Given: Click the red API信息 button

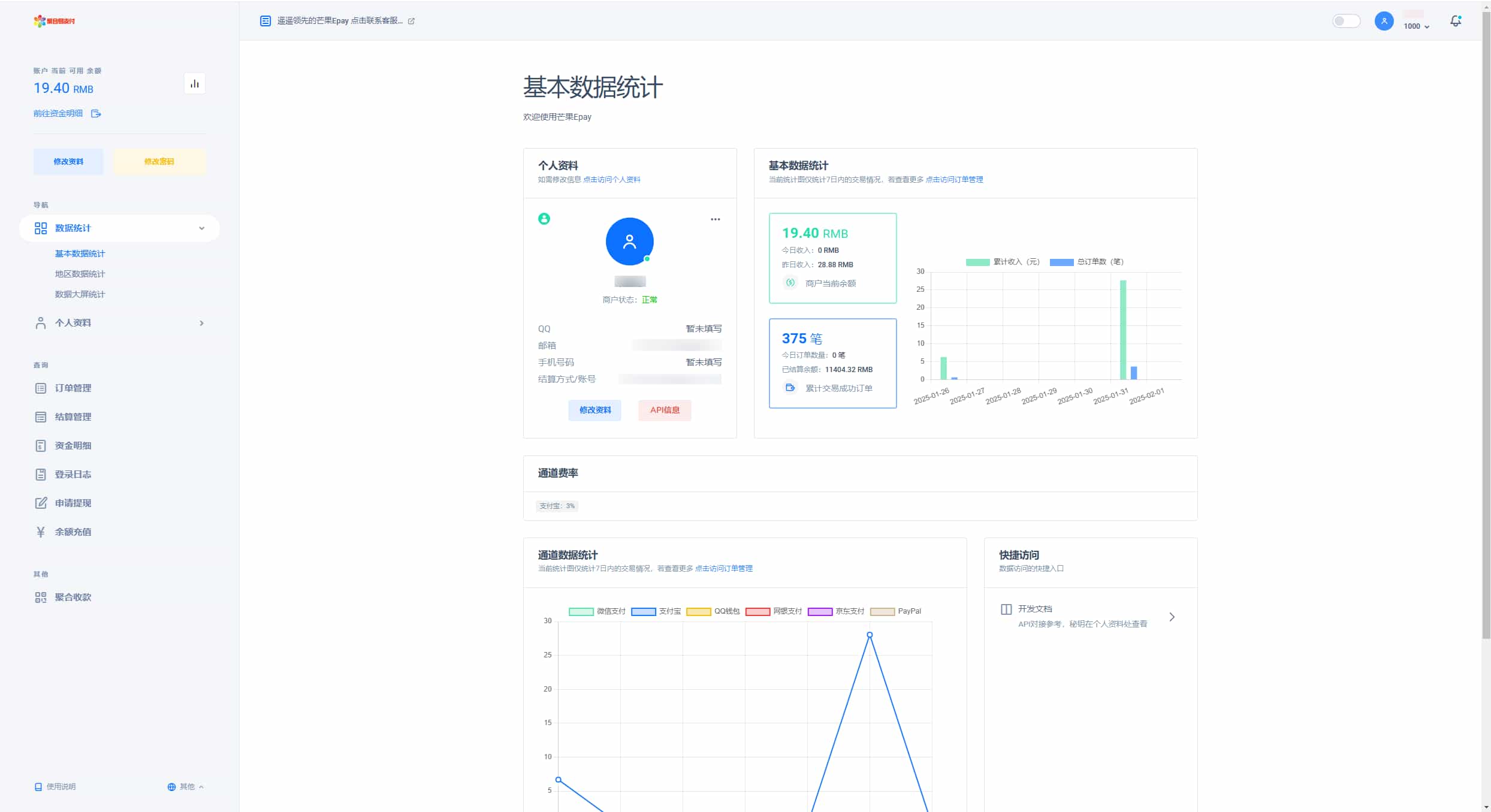Looking at the screenshot, I should (x=665, y=410).
